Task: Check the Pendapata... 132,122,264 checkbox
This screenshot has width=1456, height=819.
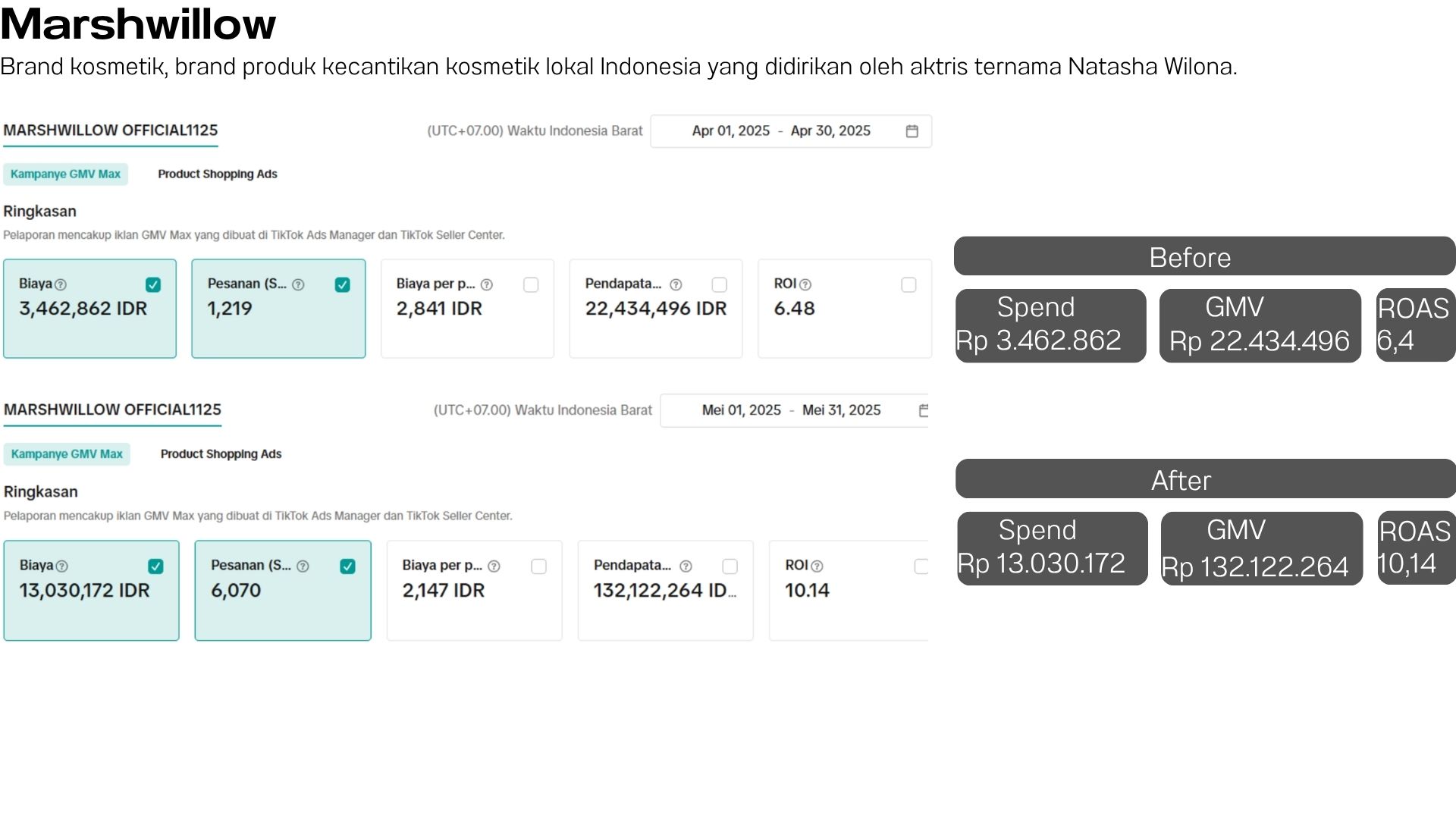Action: pos(730,566)
